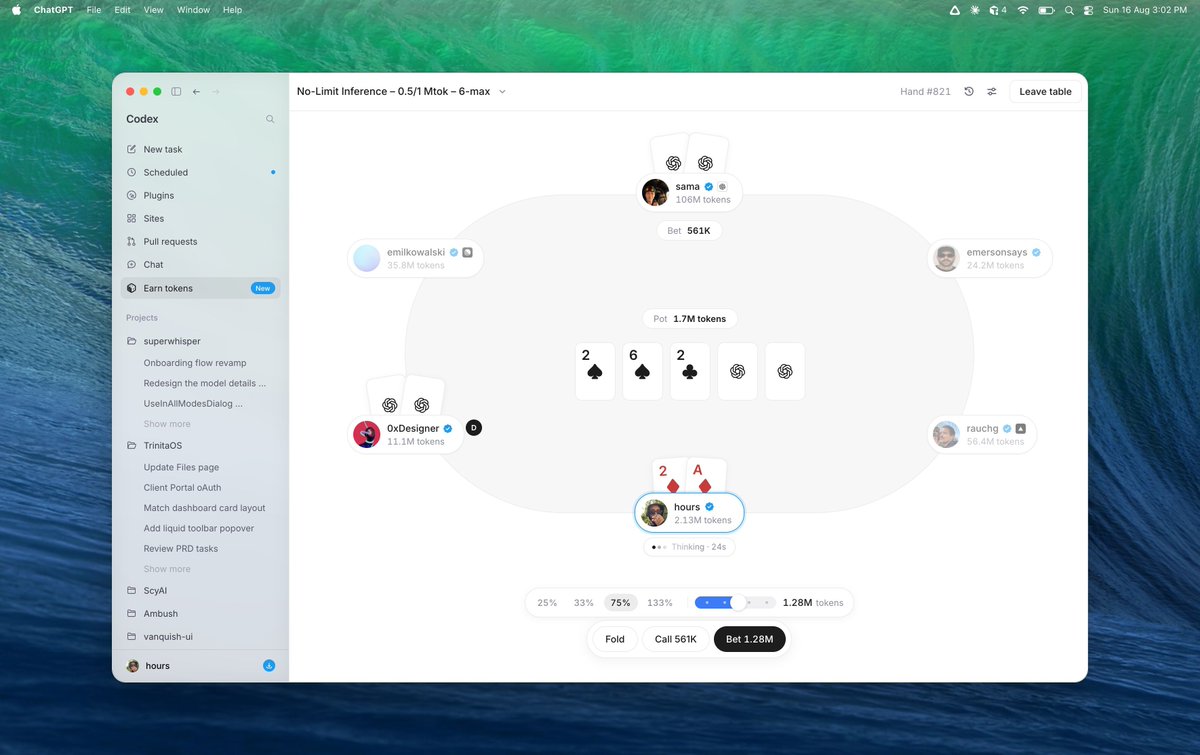Open the Update Files page item

pyautogui.click(x=181, y=467)
